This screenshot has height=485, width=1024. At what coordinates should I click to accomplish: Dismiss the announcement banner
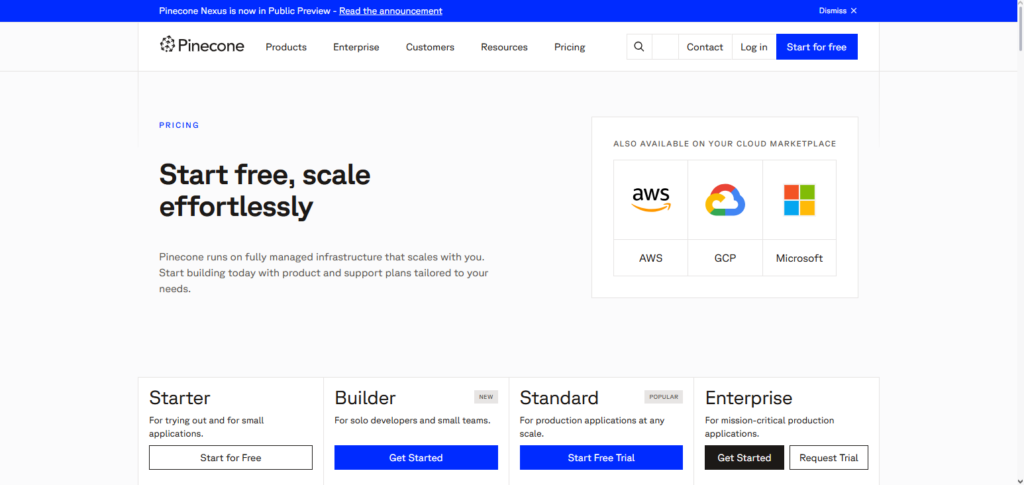(x=838, y=11)
